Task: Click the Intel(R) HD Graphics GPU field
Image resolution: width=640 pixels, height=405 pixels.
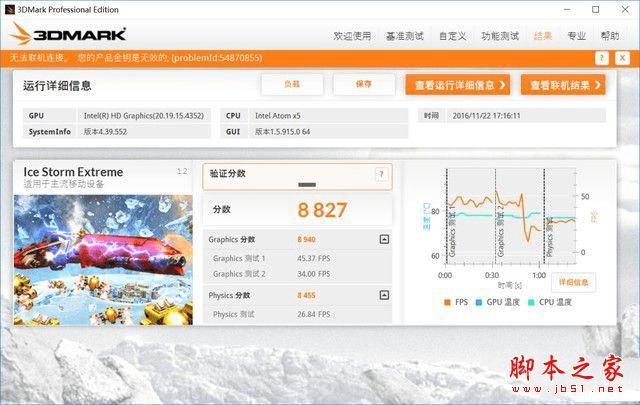Action: (144, 116)
